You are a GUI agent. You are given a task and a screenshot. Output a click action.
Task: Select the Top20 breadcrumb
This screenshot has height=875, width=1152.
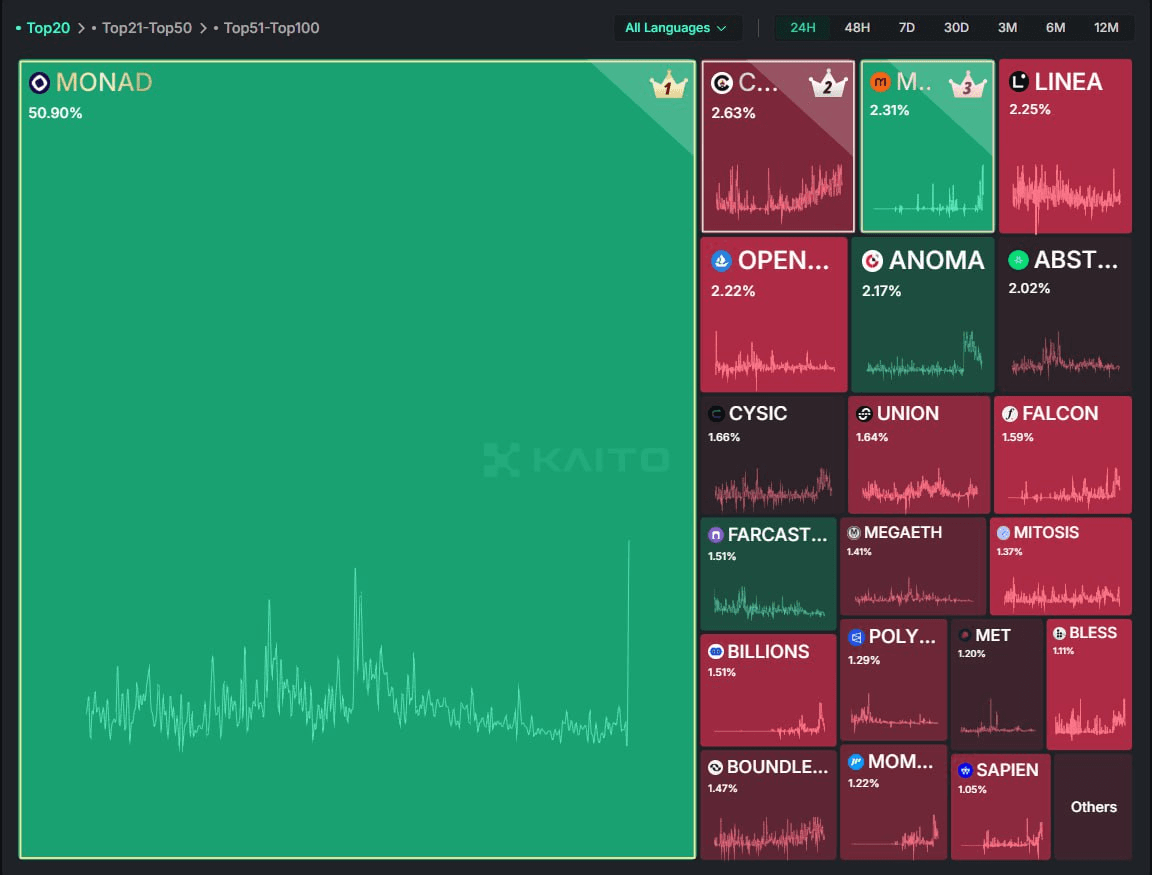pyautogui.click(x=48, y=28)
